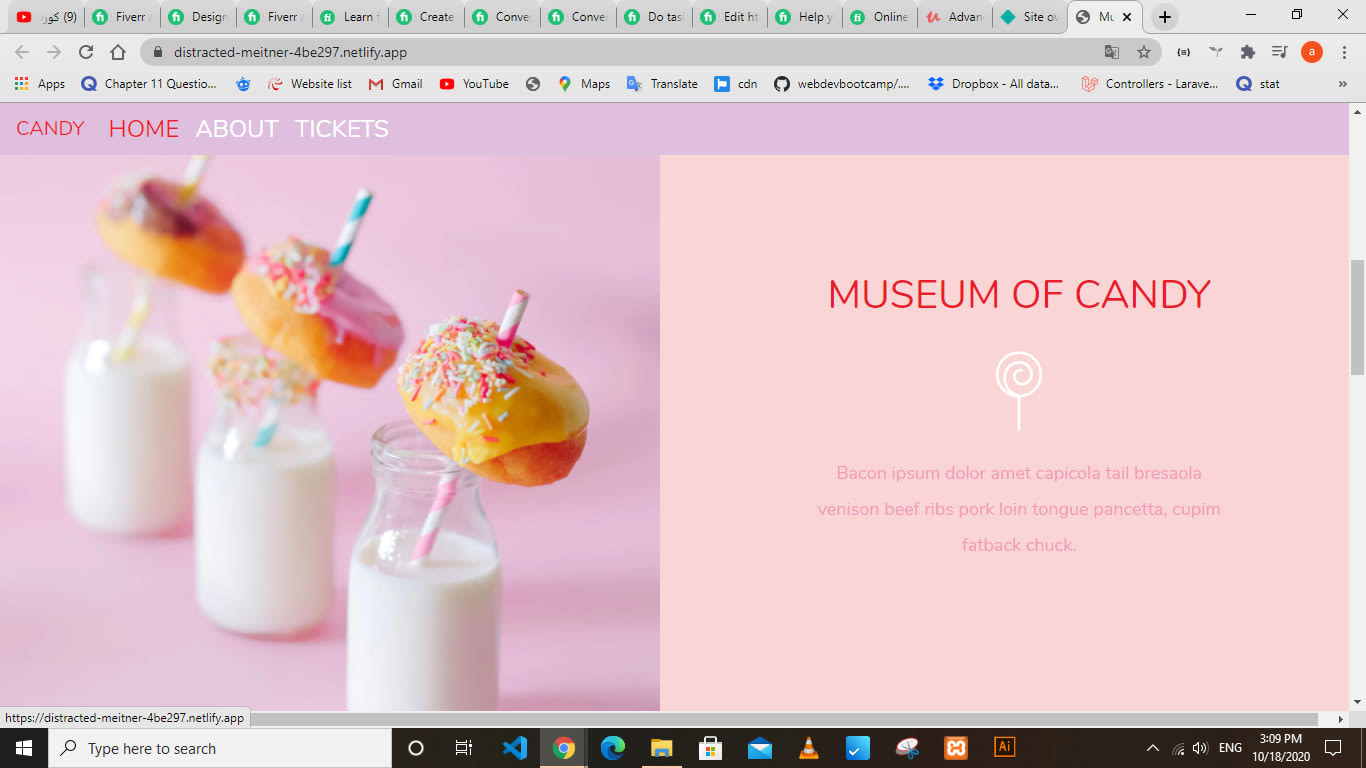Open the browser home page
This screenshot has height=768, width=1366.
(118, 52)
